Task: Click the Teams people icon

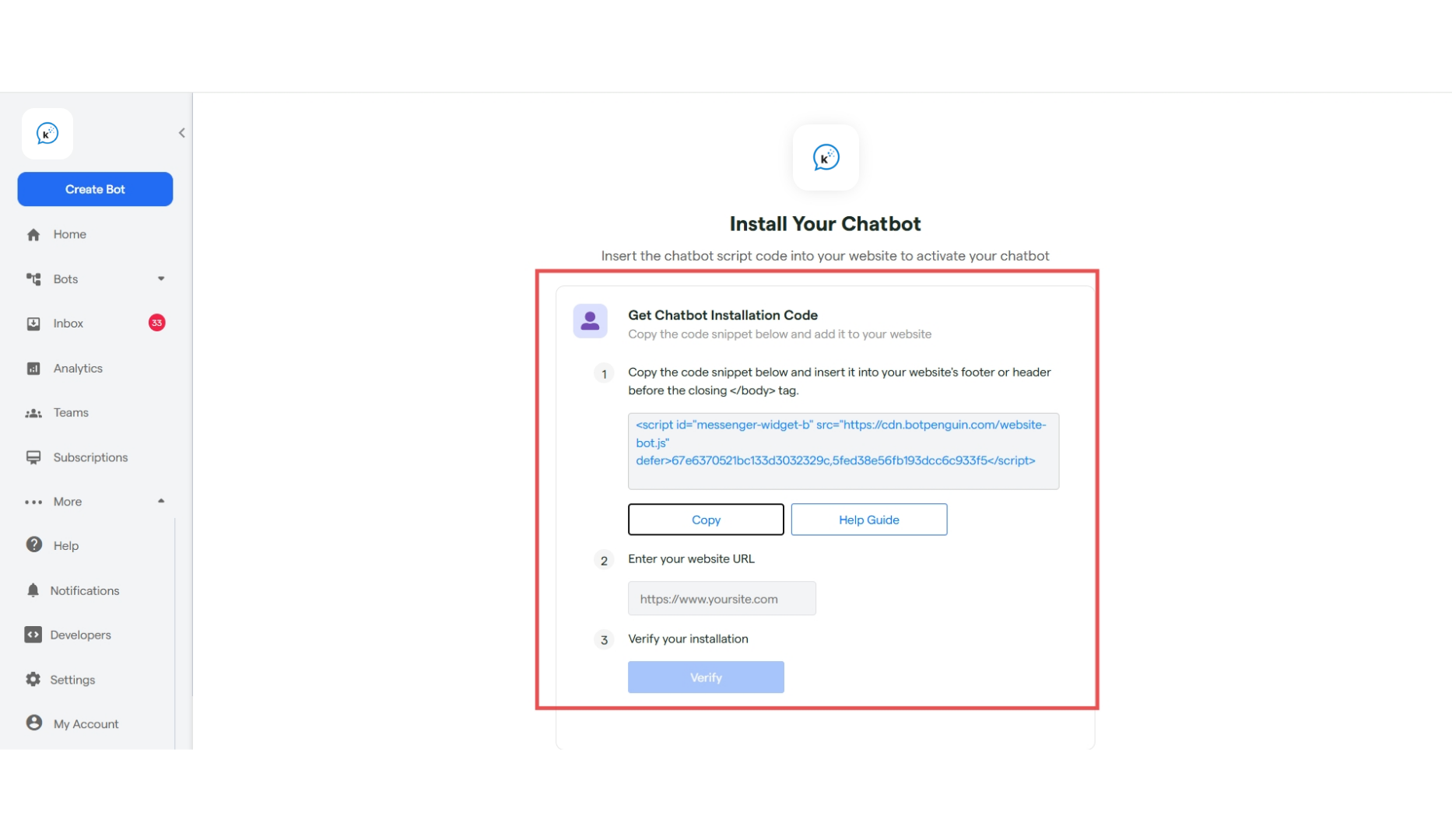Action: [x=33, y=413]
